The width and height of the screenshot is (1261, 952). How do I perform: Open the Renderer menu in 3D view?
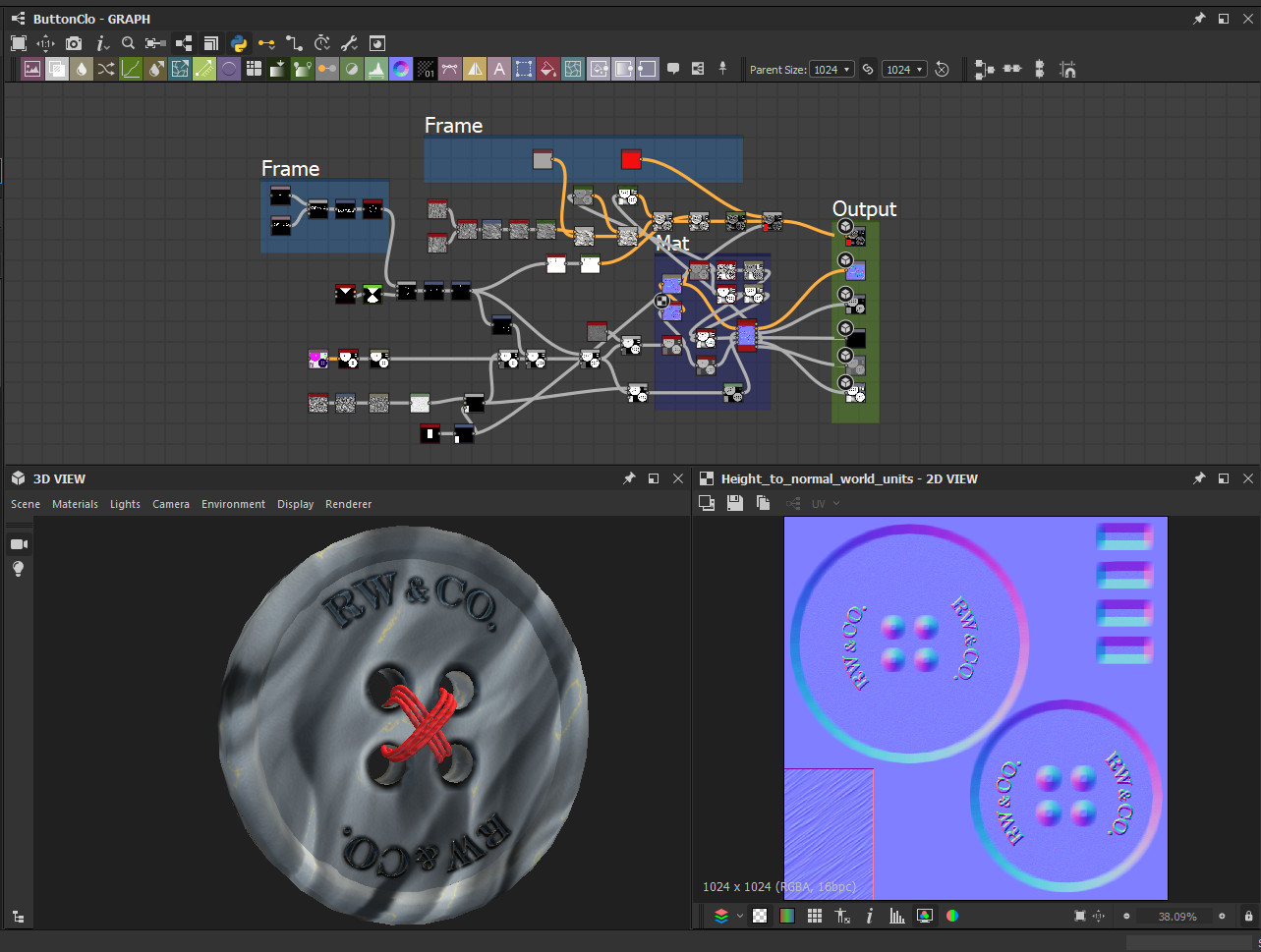348,504
